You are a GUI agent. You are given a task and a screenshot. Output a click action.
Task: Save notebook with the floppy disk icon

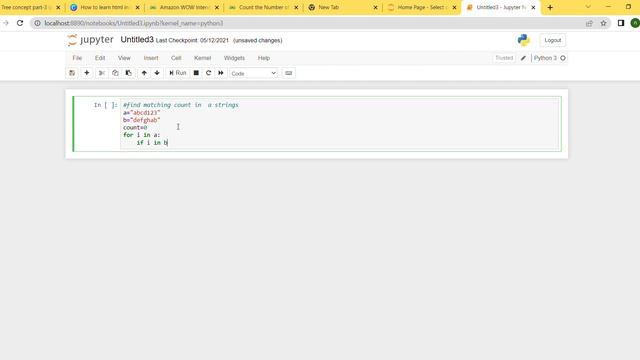(x=72, y=73)
